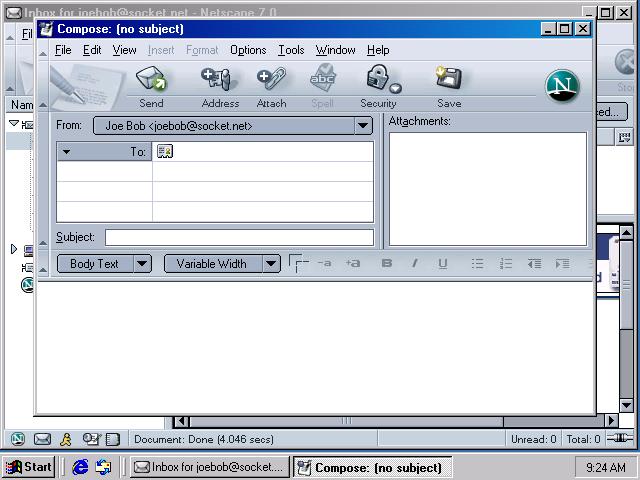Click the Total: 0 status text

(x=583, y=439)
